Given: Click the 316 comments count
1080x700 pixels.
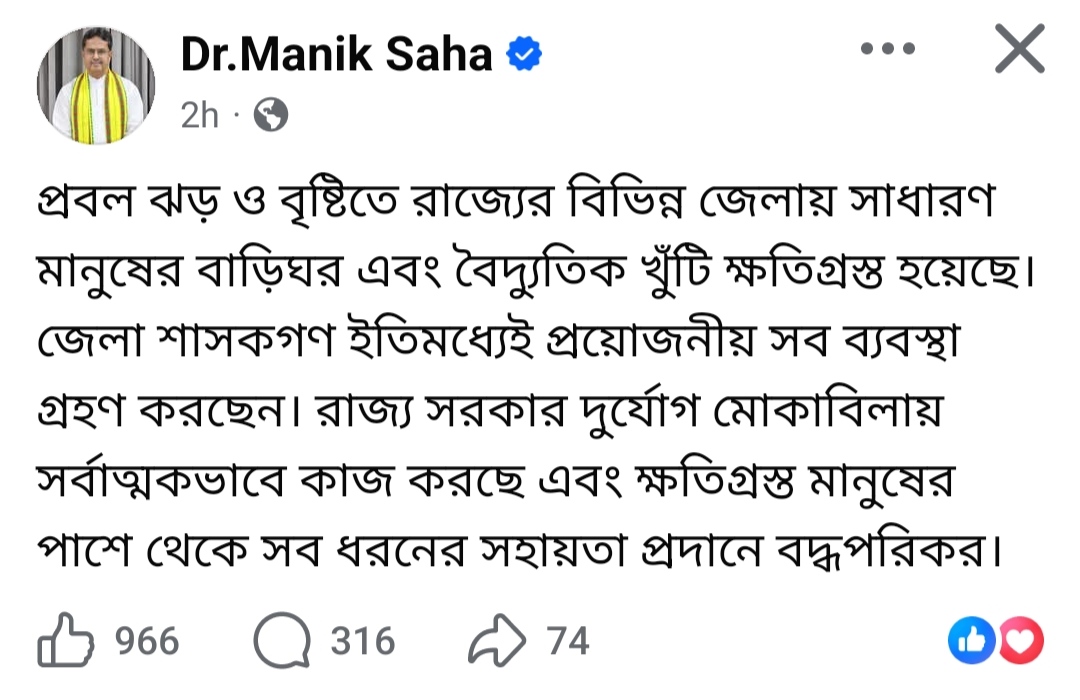Looking at the screenshot, I should click(x=363, y=642).
